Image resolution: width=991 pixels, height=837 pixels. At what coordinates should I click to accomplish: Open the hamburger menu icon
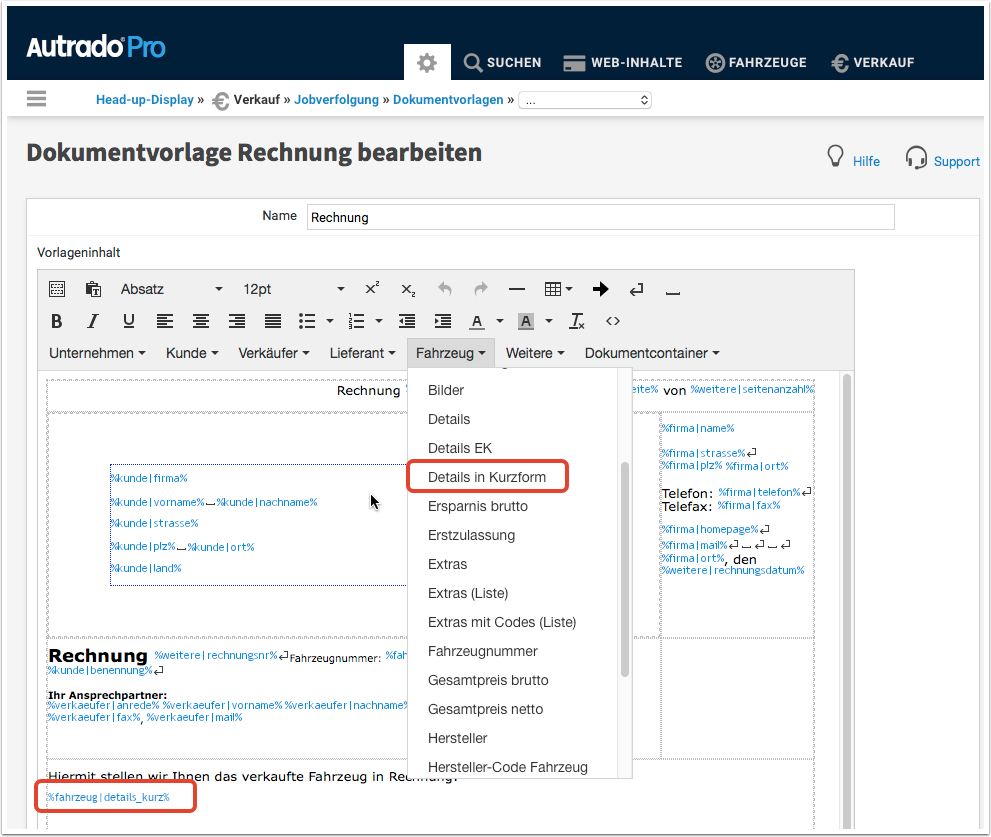pyautogui.click(x=37, y=99)
